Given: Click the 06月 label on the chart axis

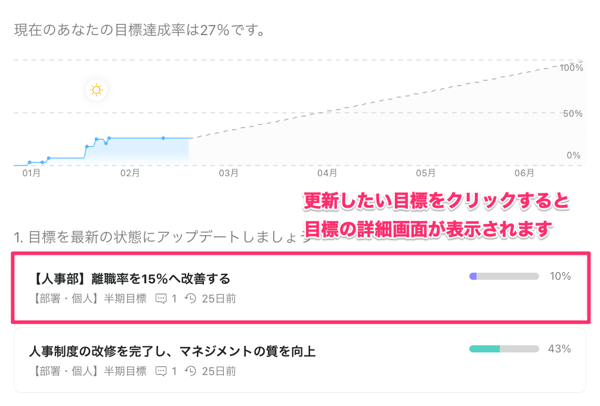Looking at the screenshot, I should 524,173.
